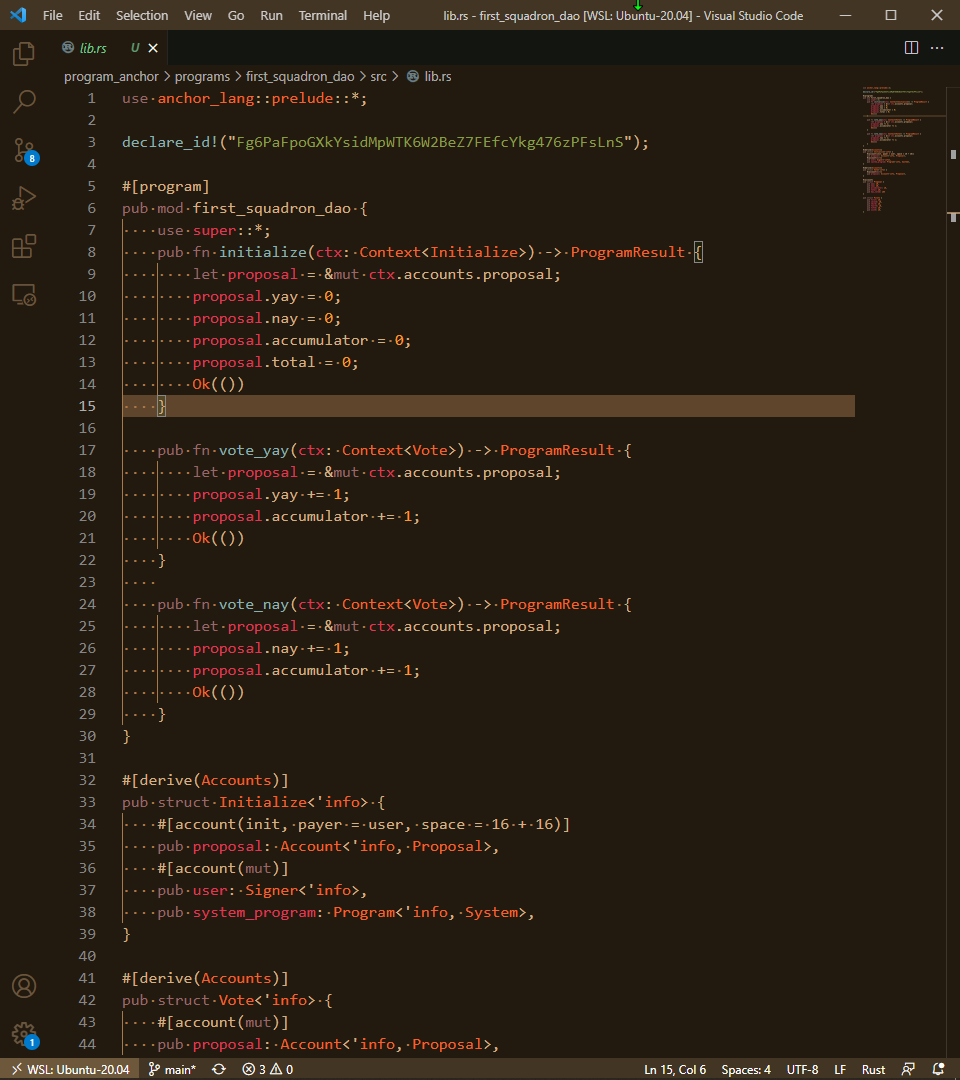Click on the declare_id! line
This screenshot has width=960, height=1080.
(385, 142)
